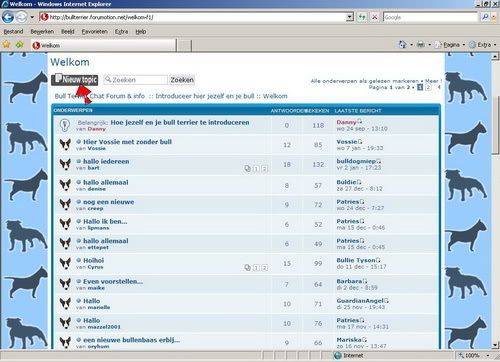Open the Bewerken menu
This screenshot has height=362, width=500.
(x=42, y=32)
